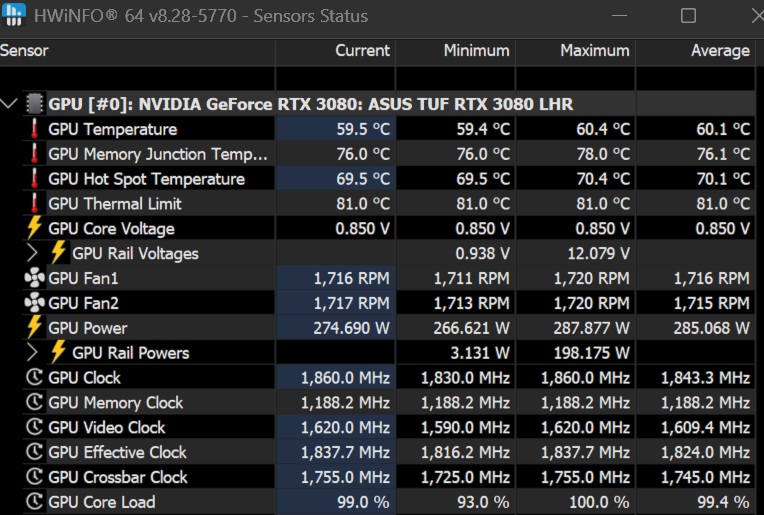This screenshot has height=515, width=764.
Task: Click lightning bolt icon next to GPU Core Voltage
Action: click(34, 228)
